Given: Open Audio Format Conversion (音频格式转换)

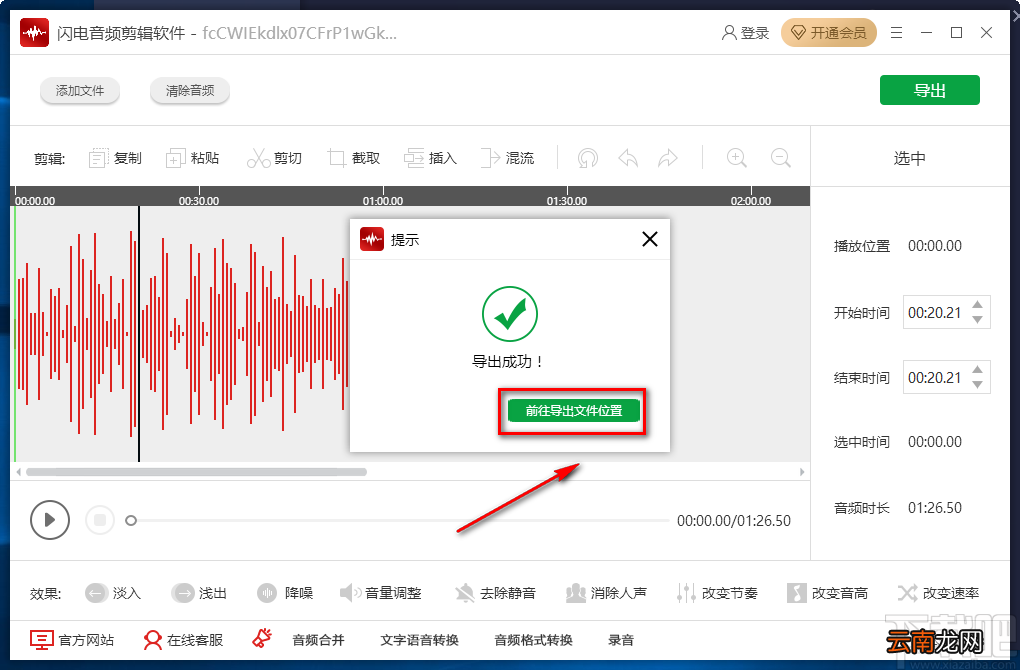Looking at the screenshot, I should (x=533, y=640).
